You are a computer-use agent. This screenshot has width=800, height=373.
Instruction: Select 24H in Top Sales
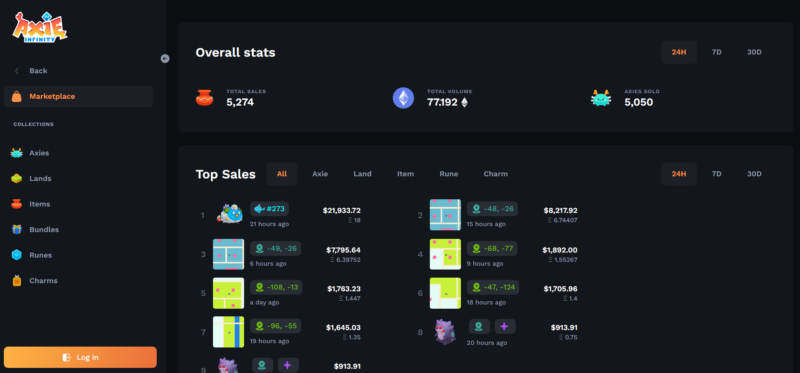click(x=679, y=174)
